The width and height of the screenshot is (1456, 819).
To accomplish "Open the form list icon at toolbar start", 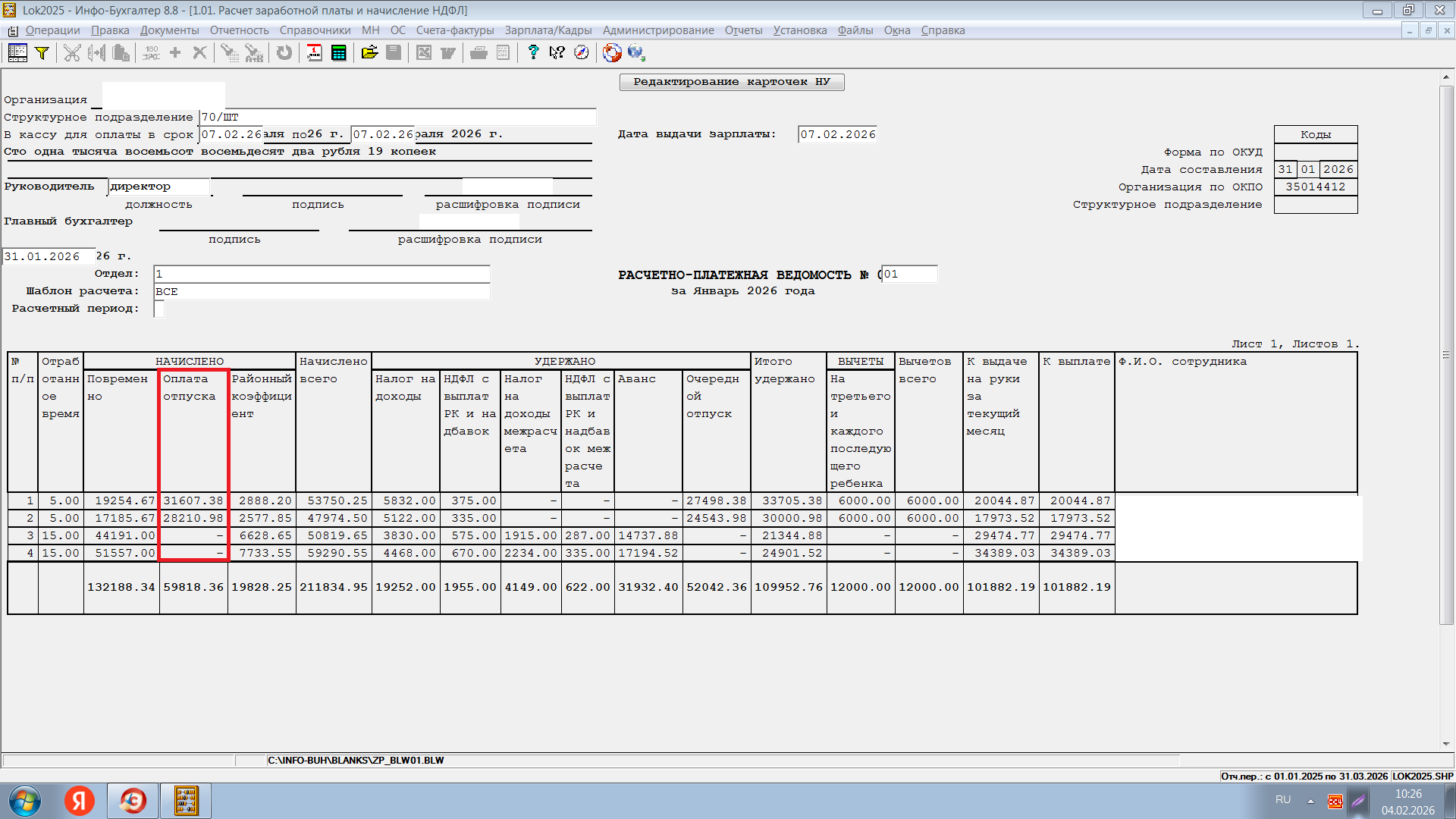I will [x=17, y=53].
